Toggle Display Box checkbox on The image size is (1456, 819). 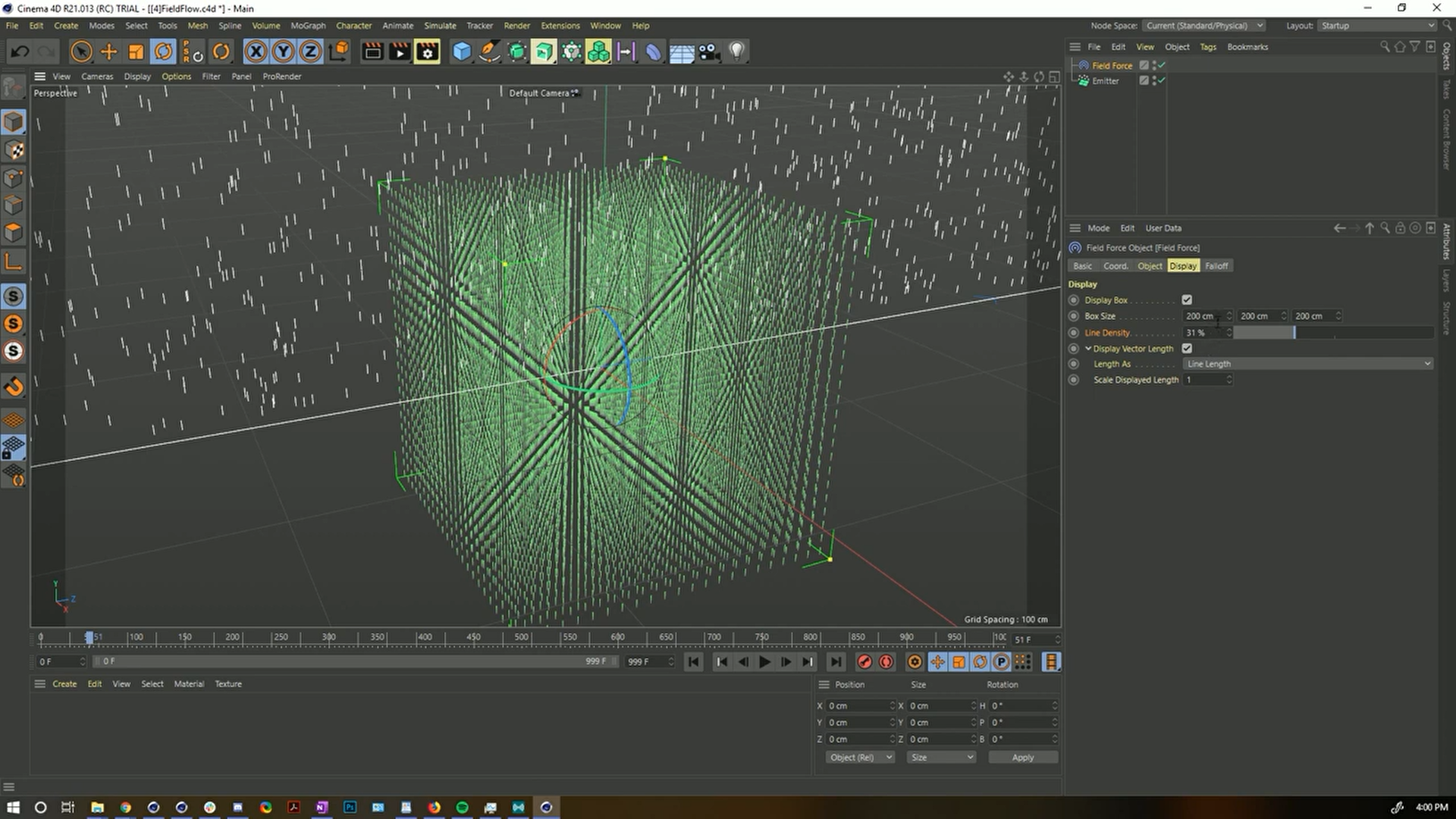(1188, 300)
